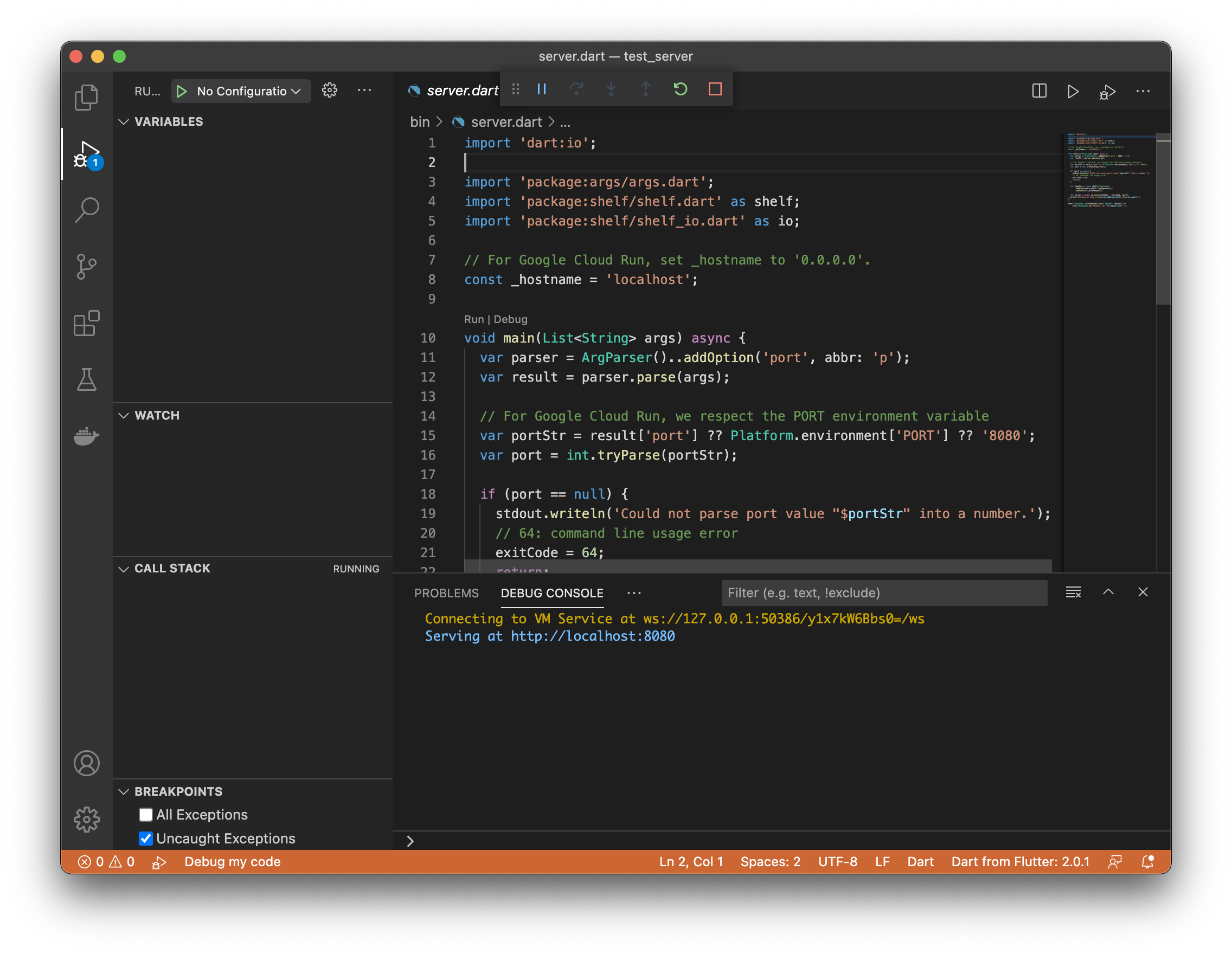The image size is (1232, 954).
Task: Click Ln 2, Col 1 status item
Action: tap(691, 861)
